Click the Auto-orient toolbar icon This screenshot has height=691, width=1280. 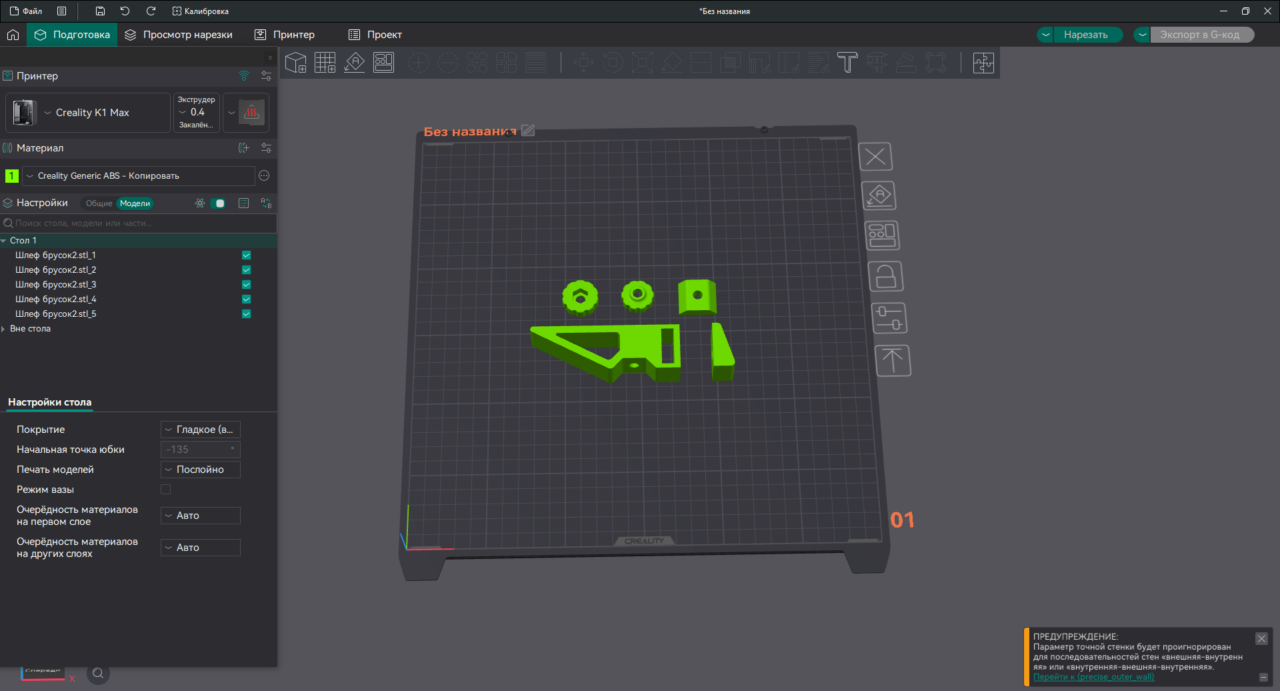(354, 63)
